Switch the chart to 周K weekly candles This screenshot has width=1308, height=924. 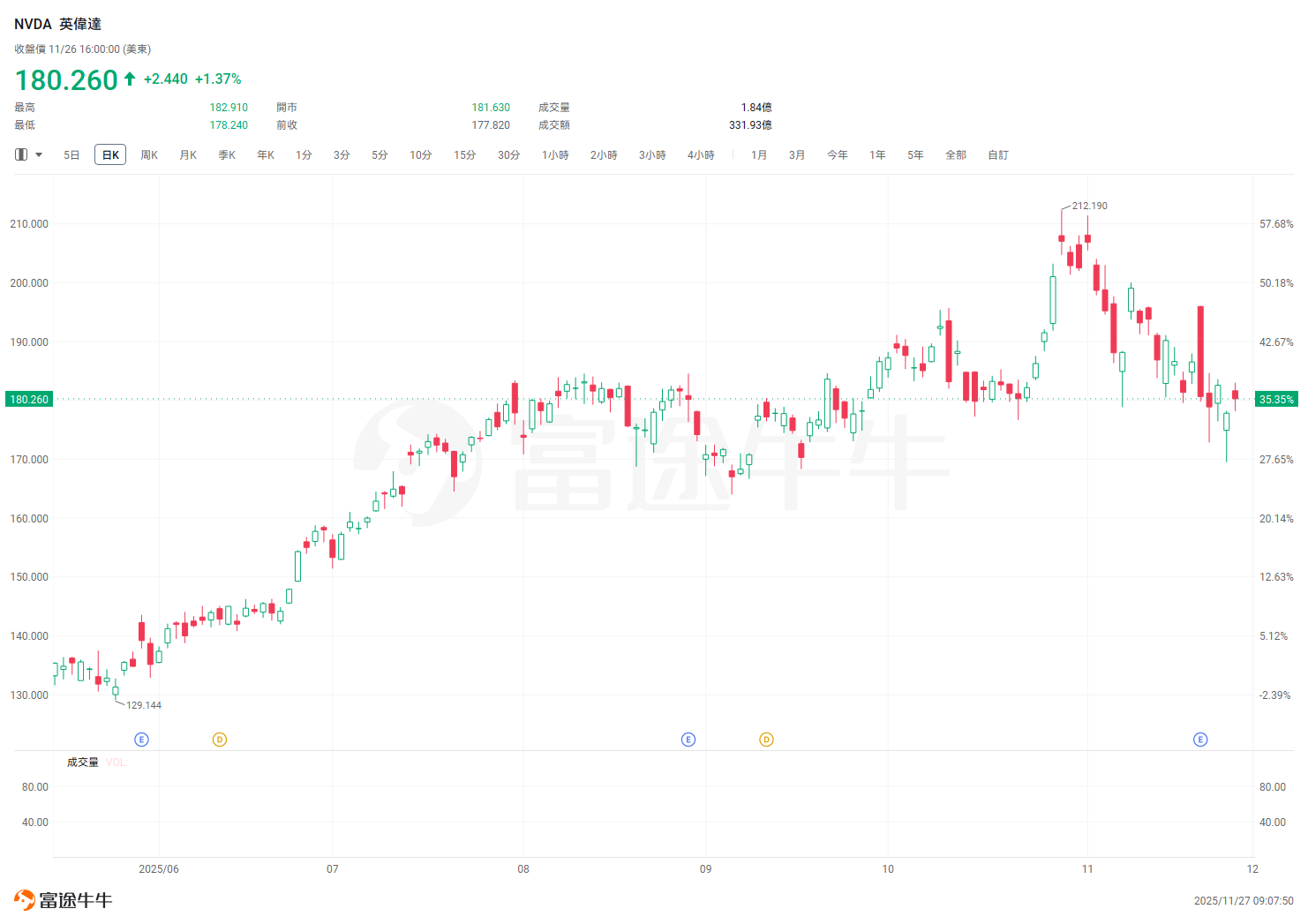point(149,155)
